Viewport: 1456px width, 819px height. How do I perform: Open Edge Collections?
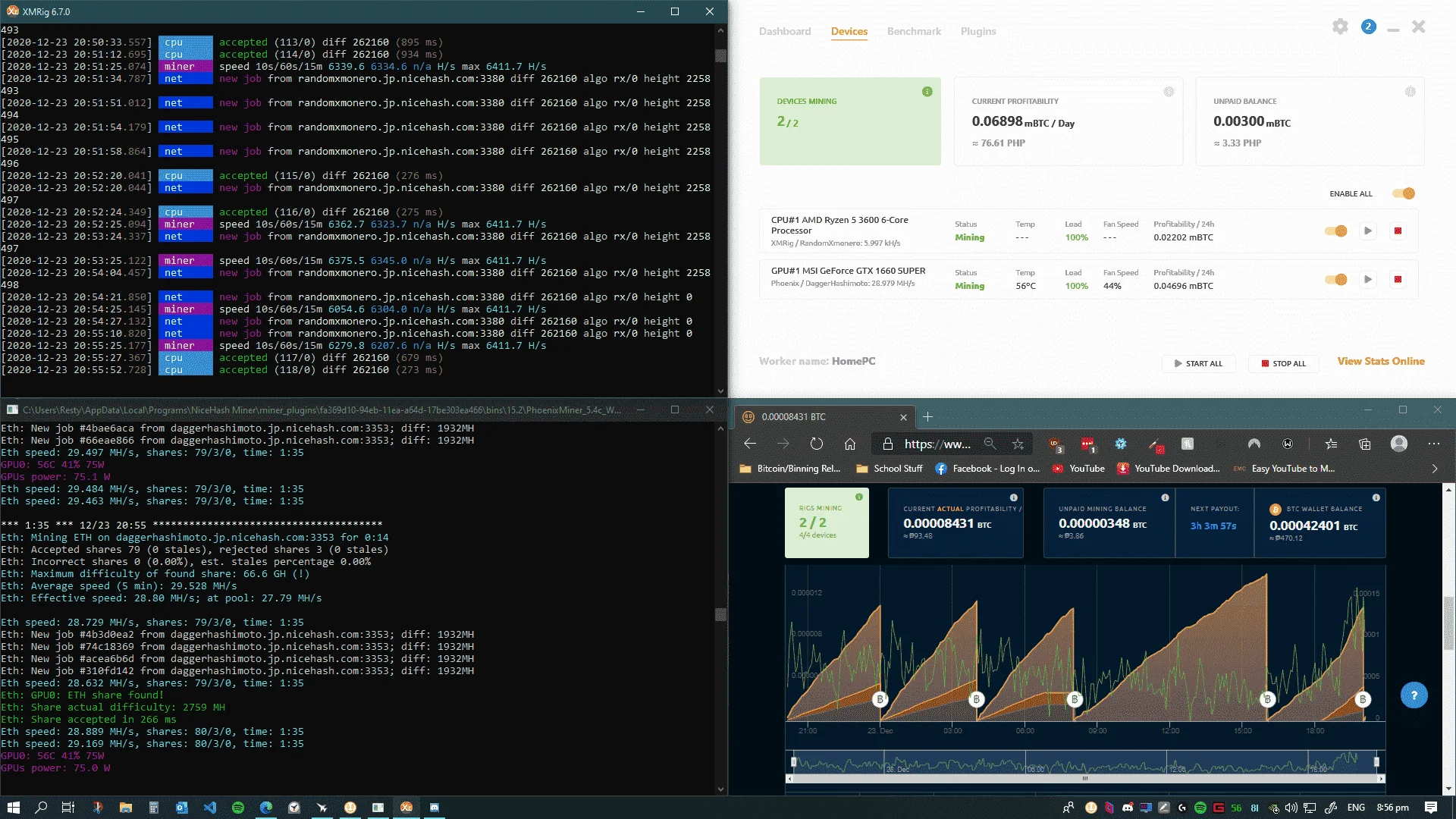(1364, 444)
